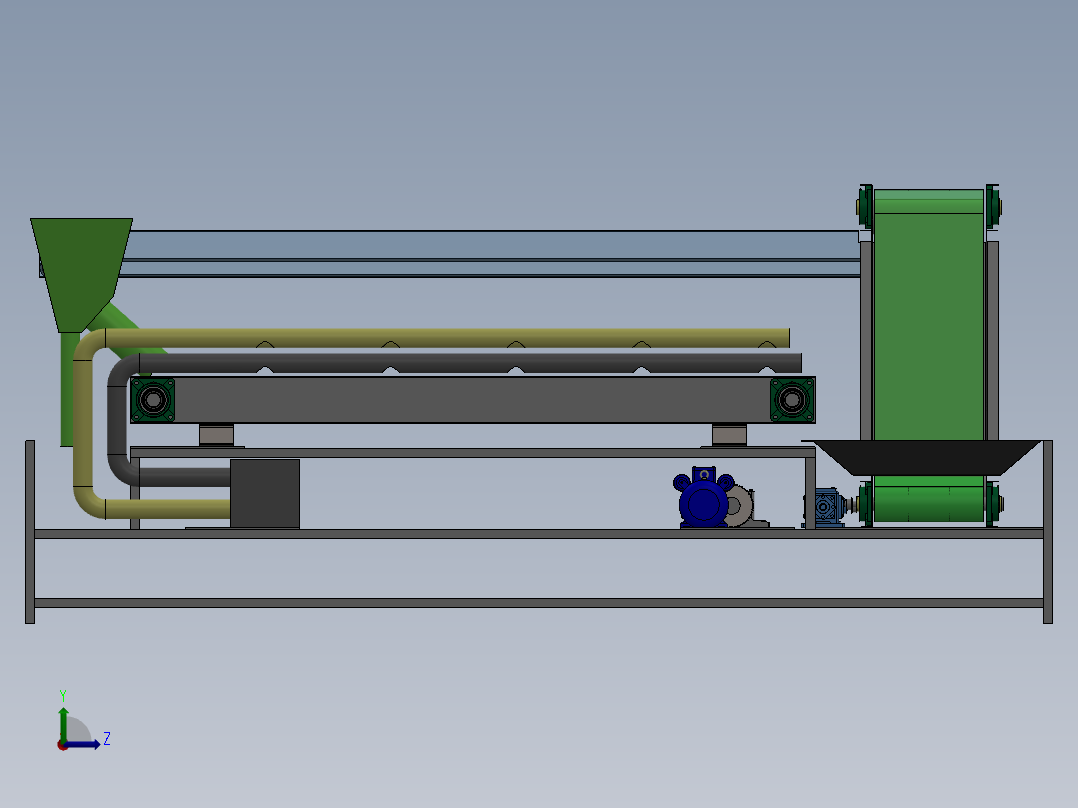Select the gray conveyor body between the bearings
This screenshot has width=1078, height=808.
coord(472,400)
